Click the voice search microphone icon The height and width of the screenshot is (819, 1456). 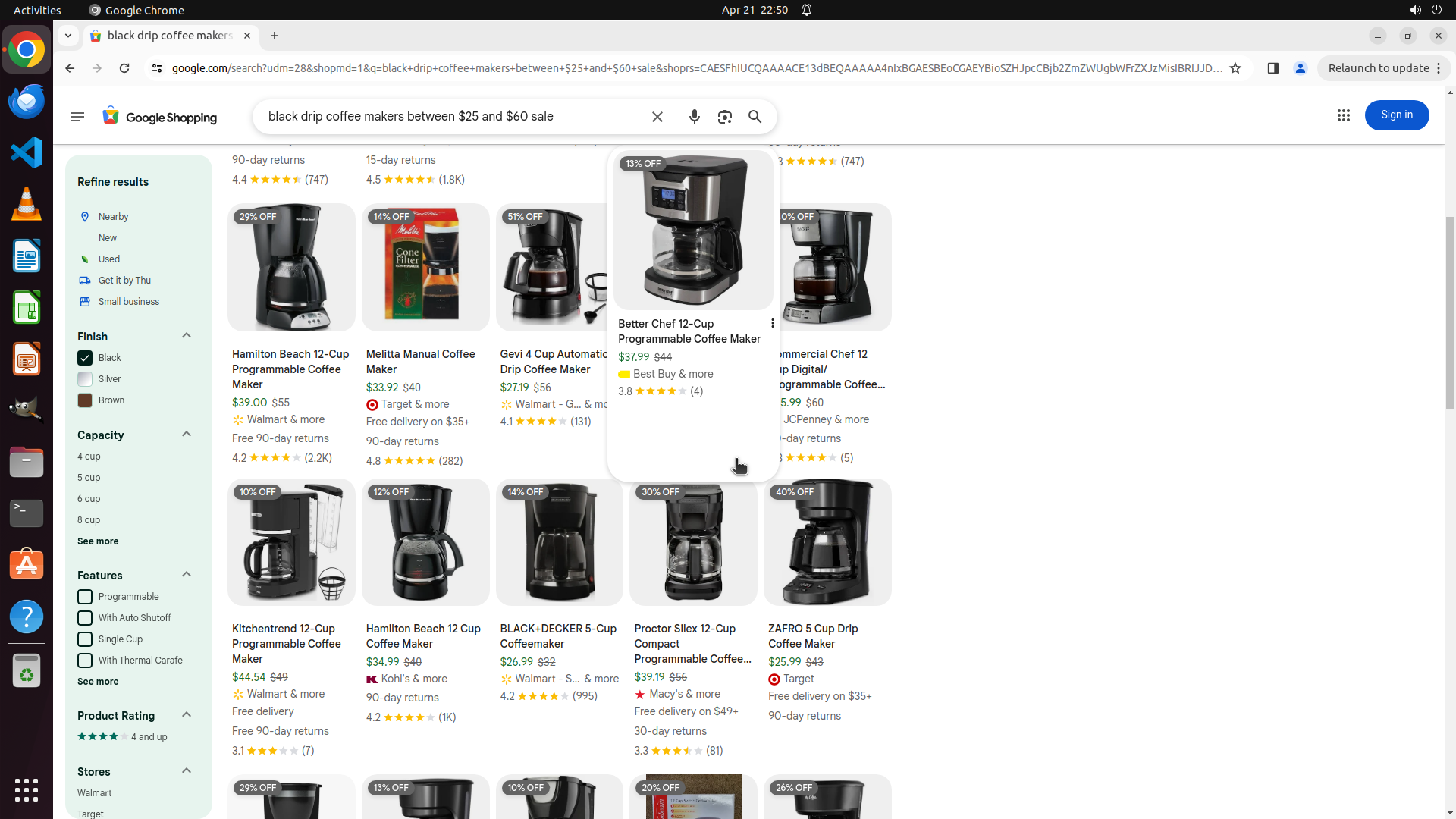694,117
